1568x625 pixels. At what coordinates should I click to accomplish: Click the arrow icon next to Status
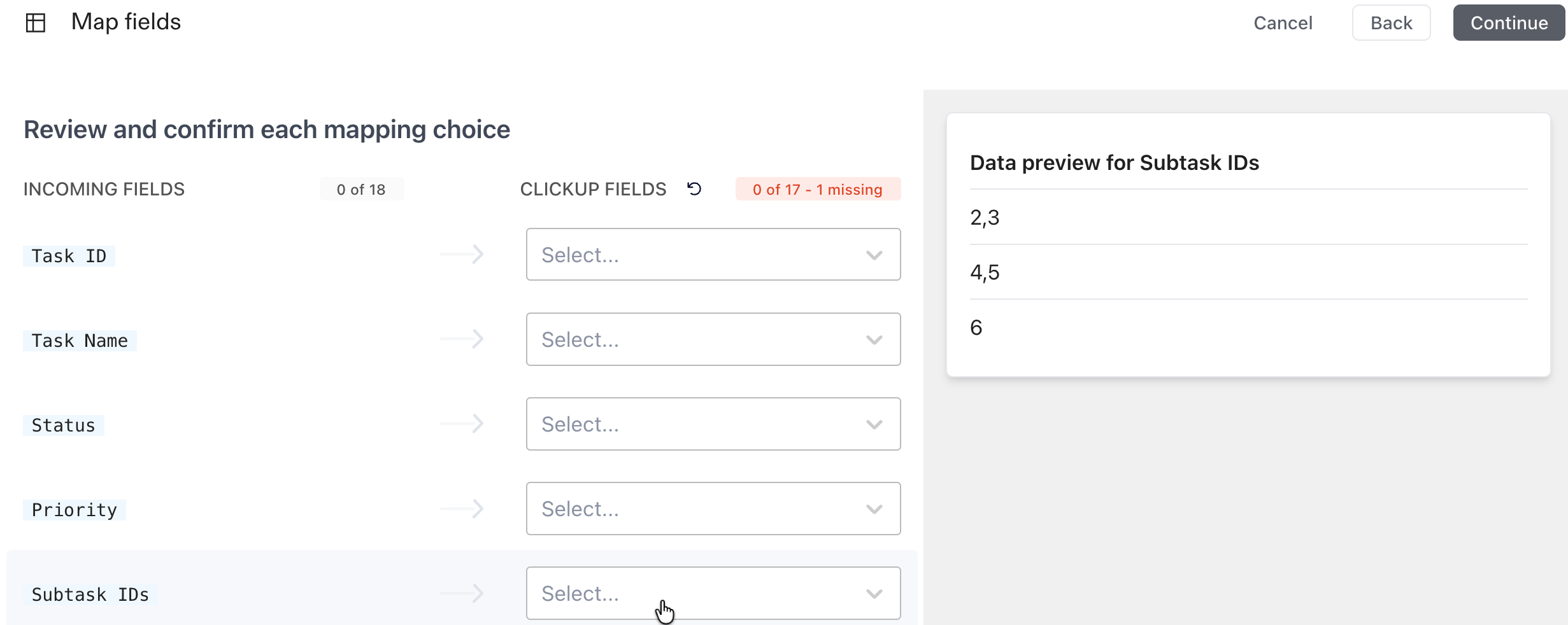[x=462, y=424]
